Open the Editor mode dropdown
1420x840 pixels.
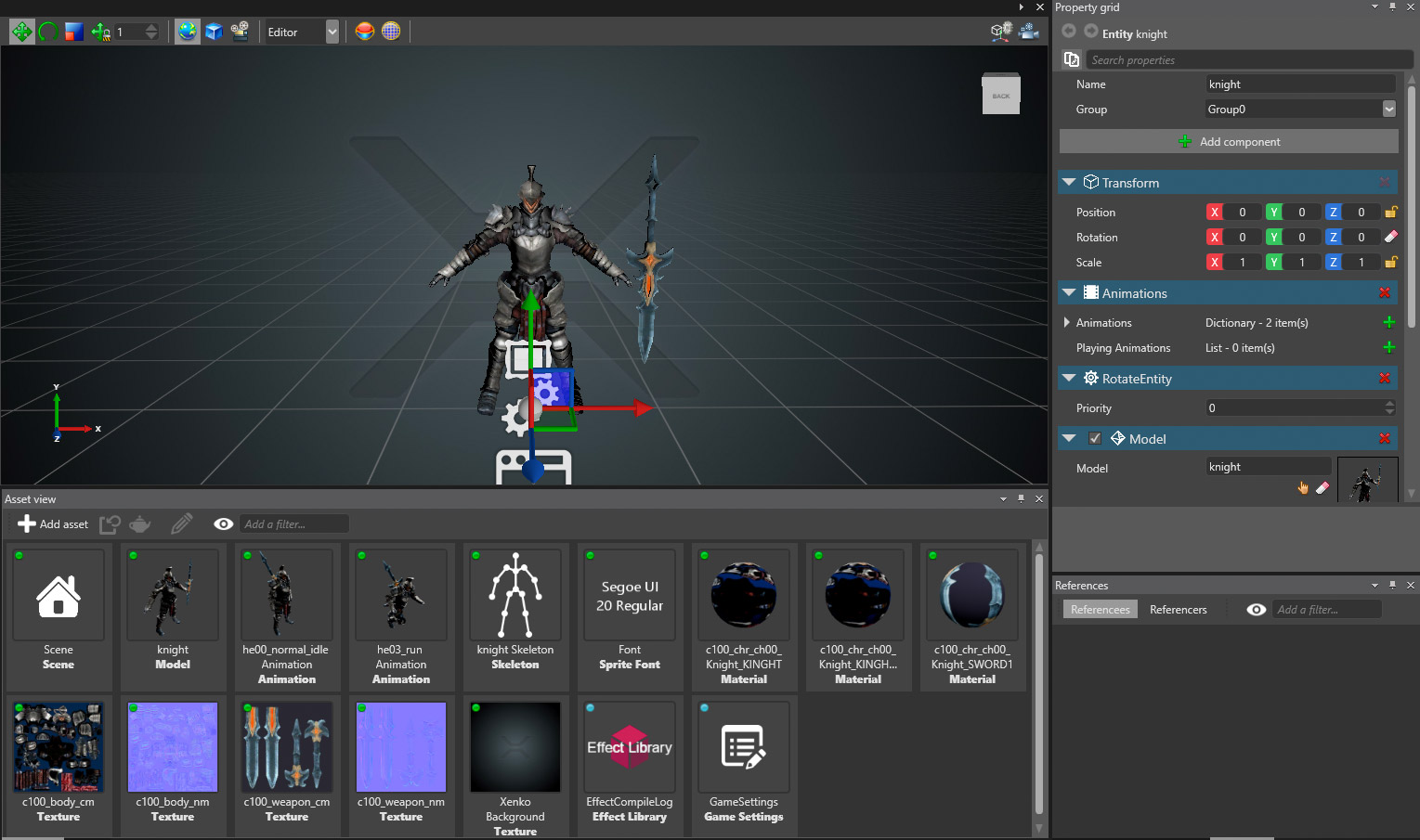tap(332, 32)
